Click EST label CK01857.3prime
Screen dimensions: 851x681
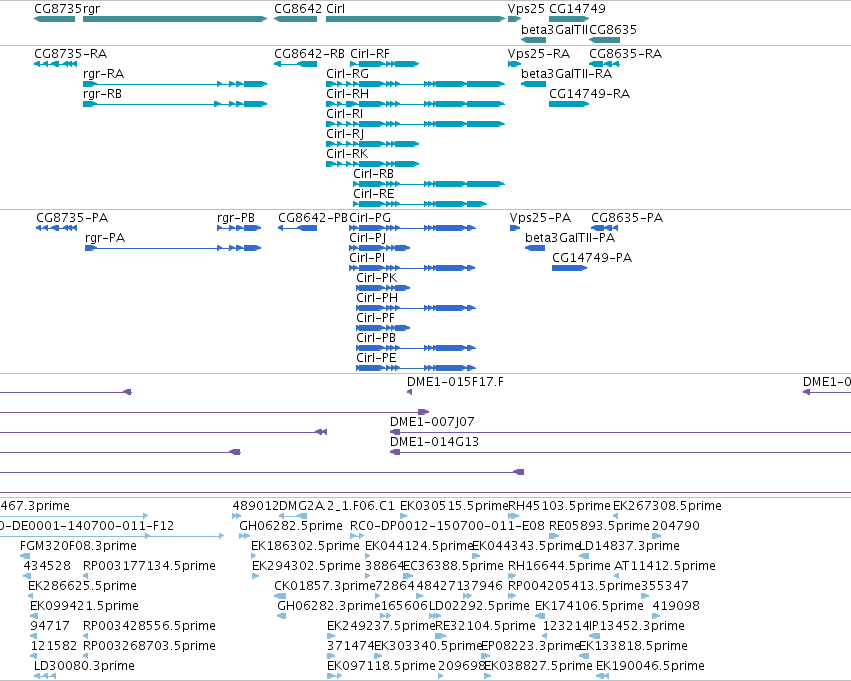325,586
